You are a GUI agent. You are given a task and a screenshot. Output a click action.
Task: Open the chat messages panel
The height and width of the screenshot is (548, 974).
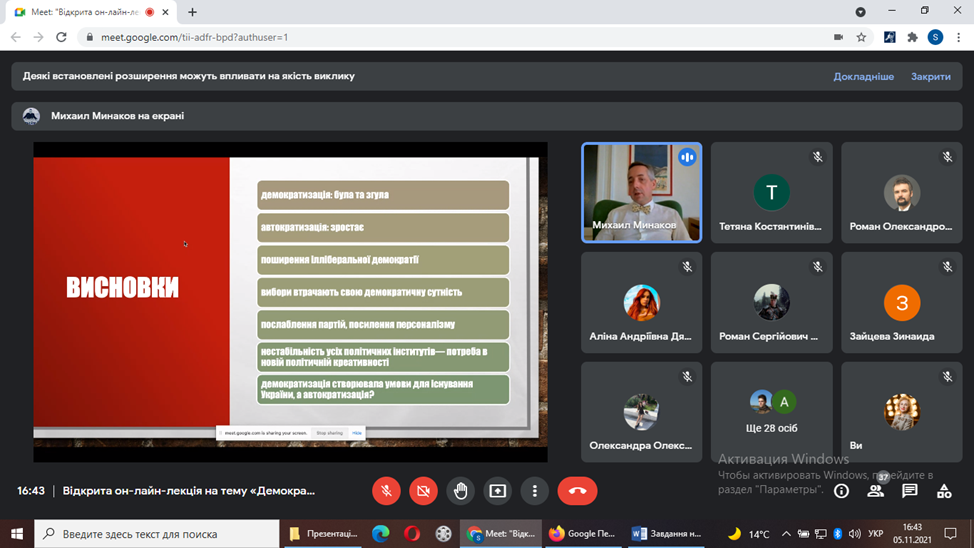(909, 491)
